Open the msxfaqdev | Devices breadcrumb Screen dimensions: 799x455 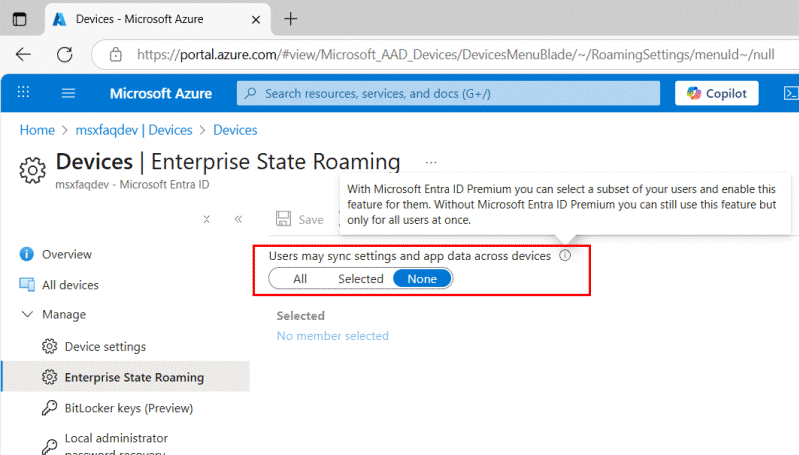point(134,130)
